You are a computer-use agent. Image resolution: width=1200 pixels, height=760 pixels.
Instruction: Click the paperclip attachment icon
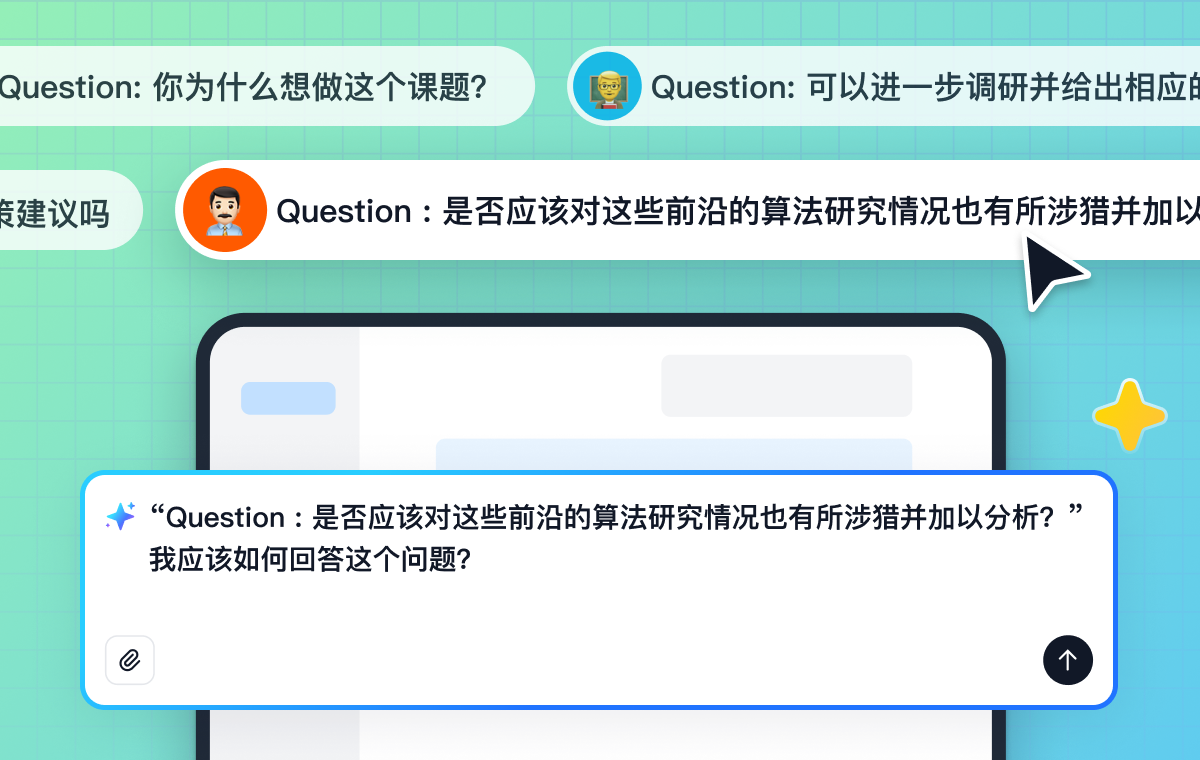point(130,660)
